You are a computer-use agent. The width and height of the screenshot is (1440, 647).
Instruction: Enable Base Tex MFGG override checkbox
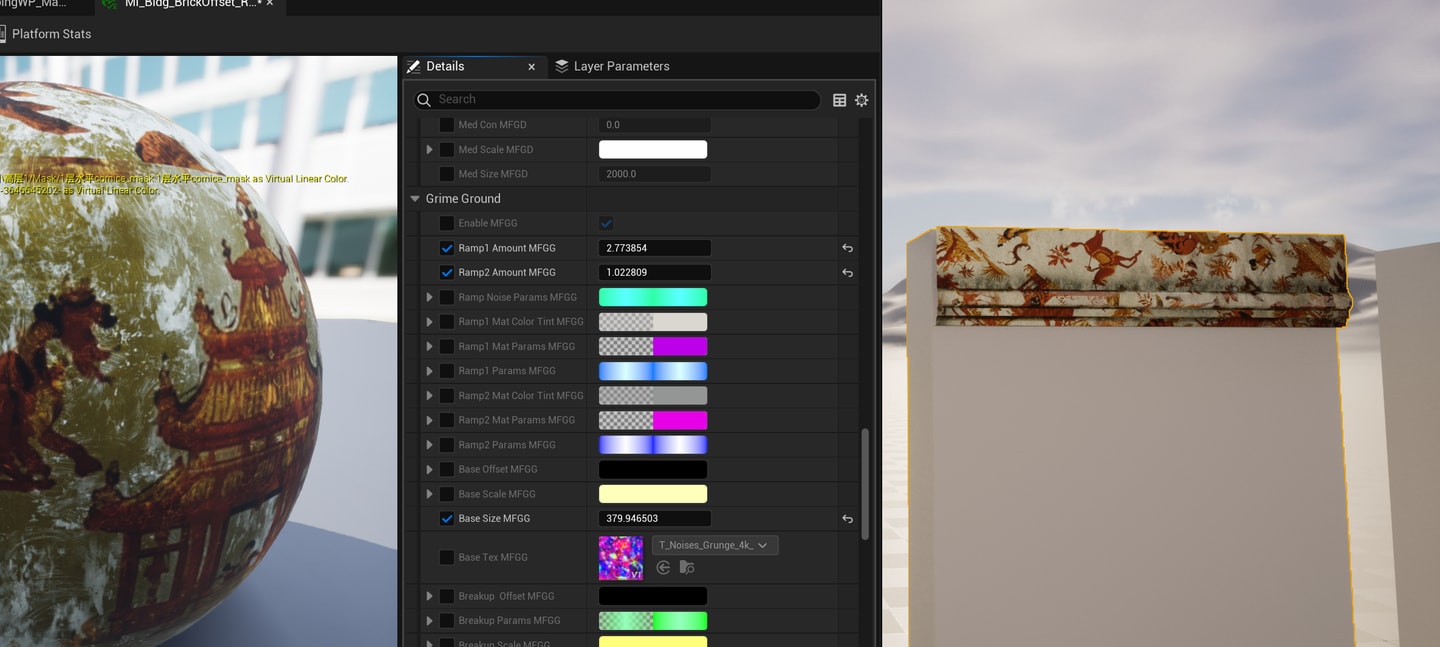(447, 558)
